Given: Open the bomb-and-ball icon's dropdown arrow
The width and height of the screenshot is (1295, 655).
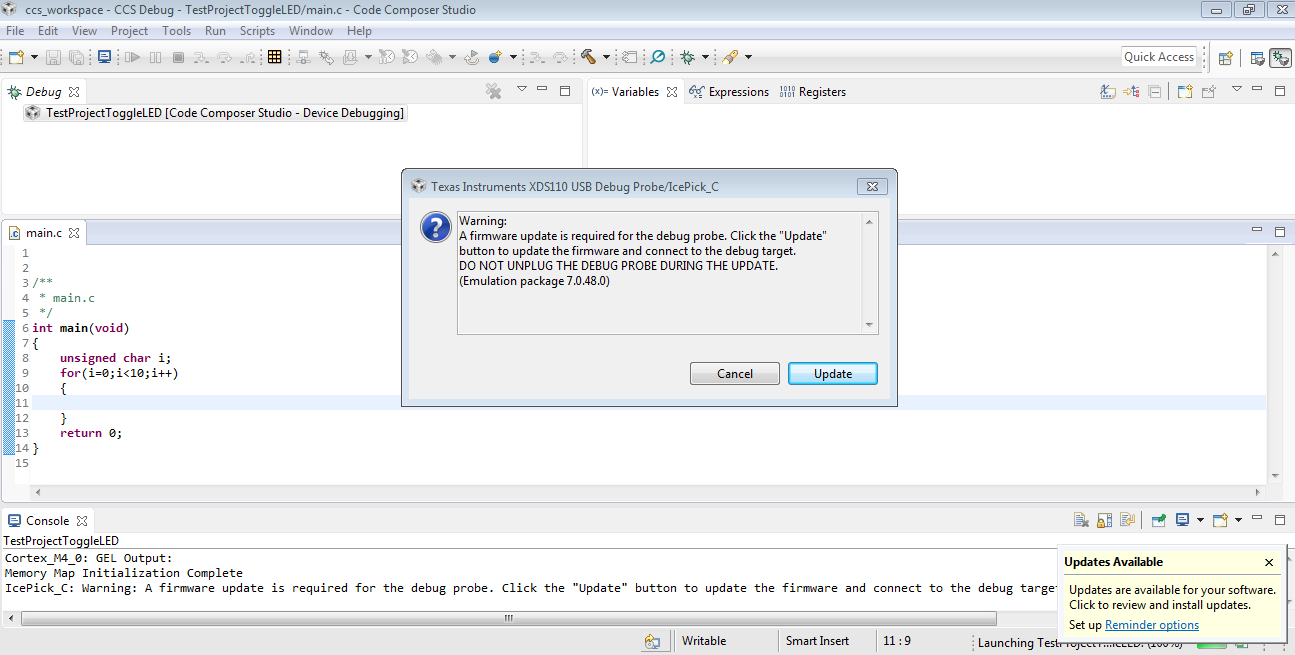Looking at the screenshot, I should 513,57.
